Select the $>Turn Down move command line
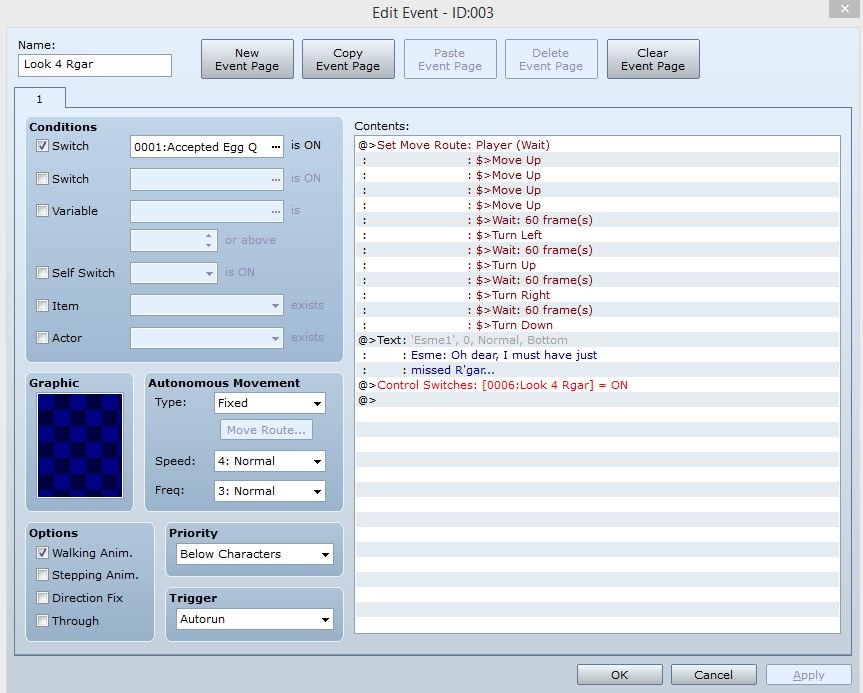Screen dimensions: 863x693 pyautogui.click(x=598, y=325)
